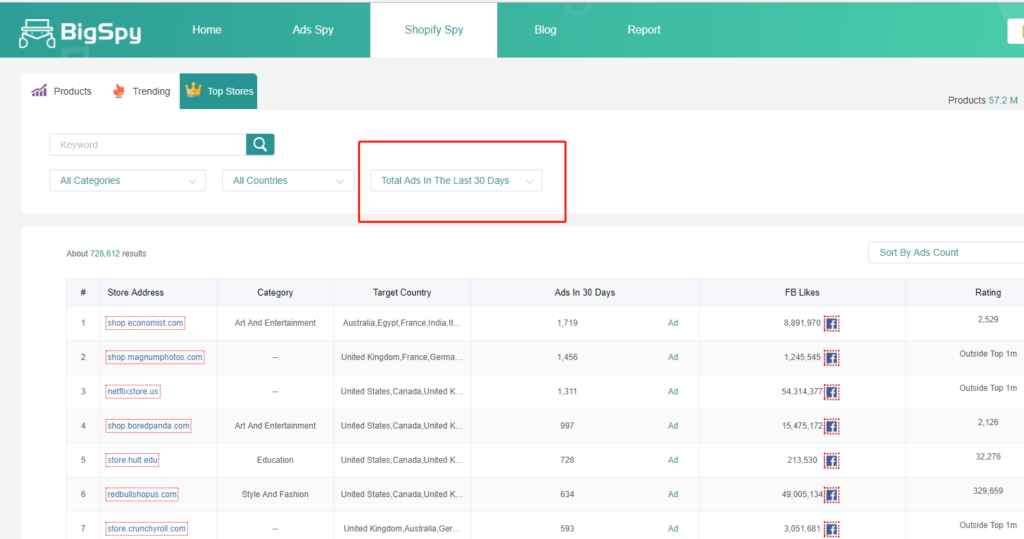Viewport: 1024px width, 539px height.
Task: Click Ad link in store.hult.edu row
Action: 673,460
